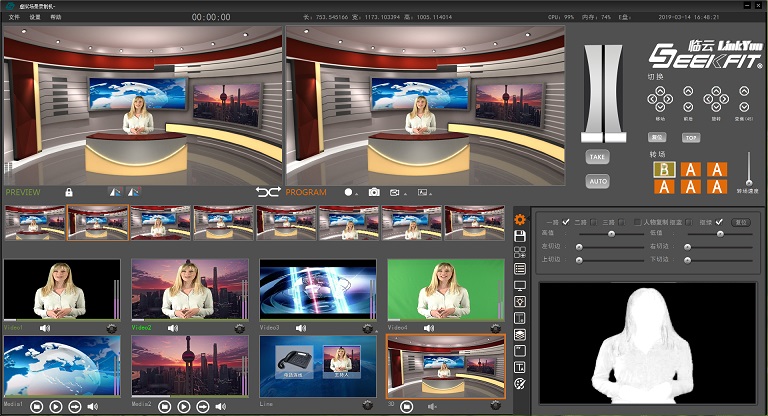The image size is (768, 416).
Task: Click the TAKE button
Action: (597, 156)
